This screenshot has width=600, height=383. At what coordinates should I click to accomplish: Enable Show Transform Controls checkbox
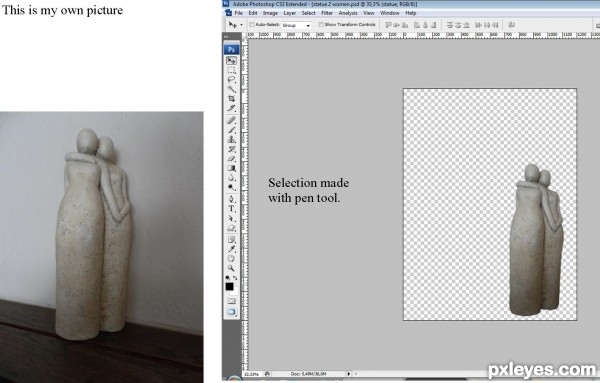click(x=321, y=24)
